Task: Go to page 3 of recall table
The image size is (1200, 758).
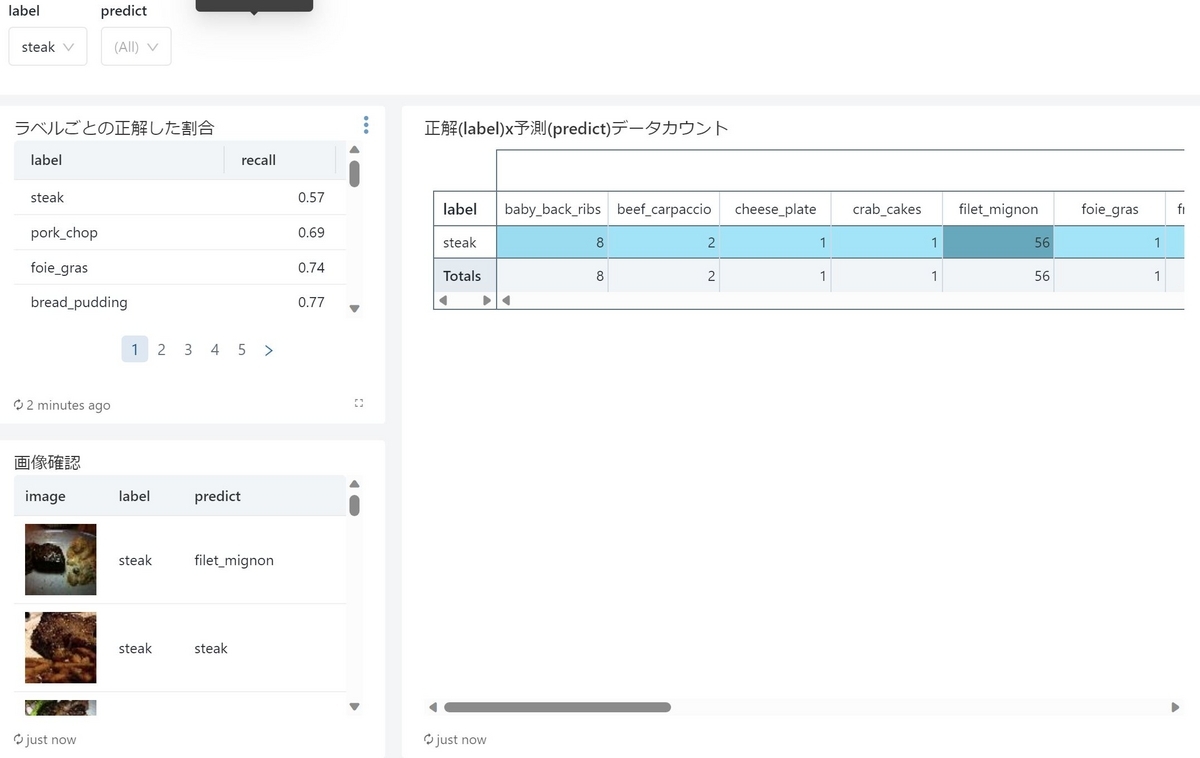Action: [x=188, y=350]
